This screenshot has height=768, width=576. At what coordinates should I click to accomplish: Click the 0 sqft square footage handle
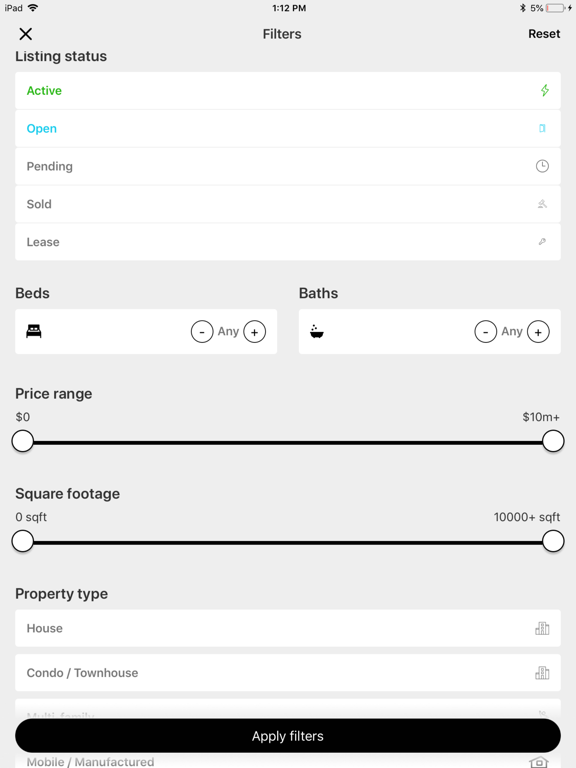point(23,541)
